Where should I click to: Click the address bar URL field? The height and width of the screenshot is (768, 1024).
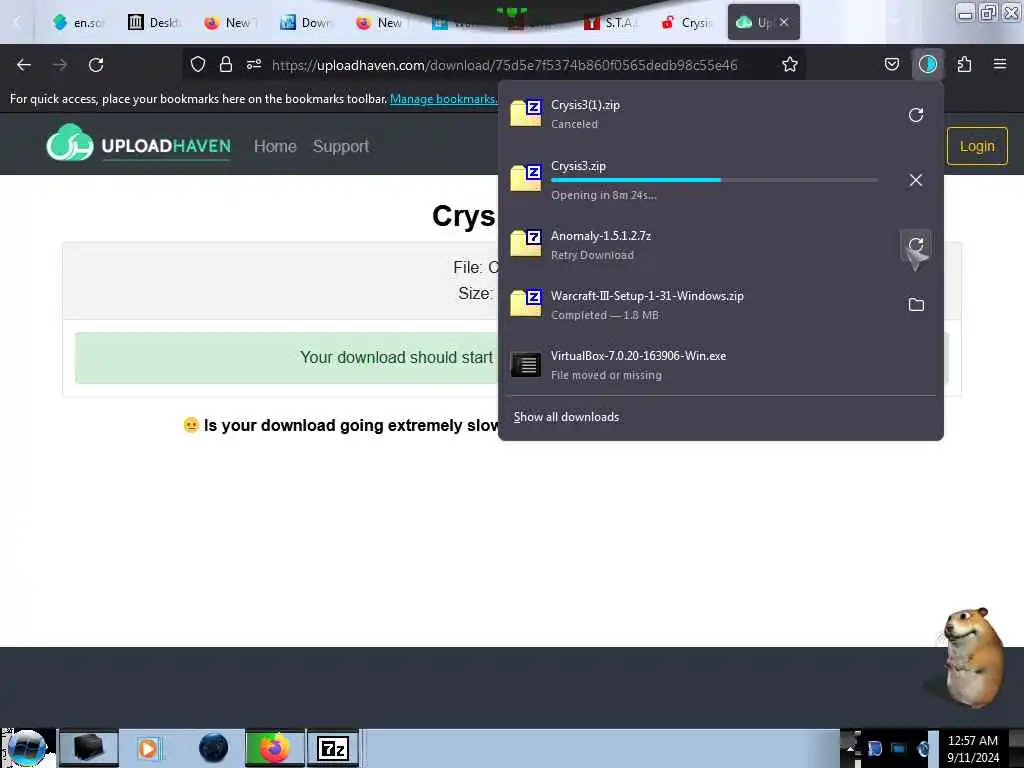[504, 65]
